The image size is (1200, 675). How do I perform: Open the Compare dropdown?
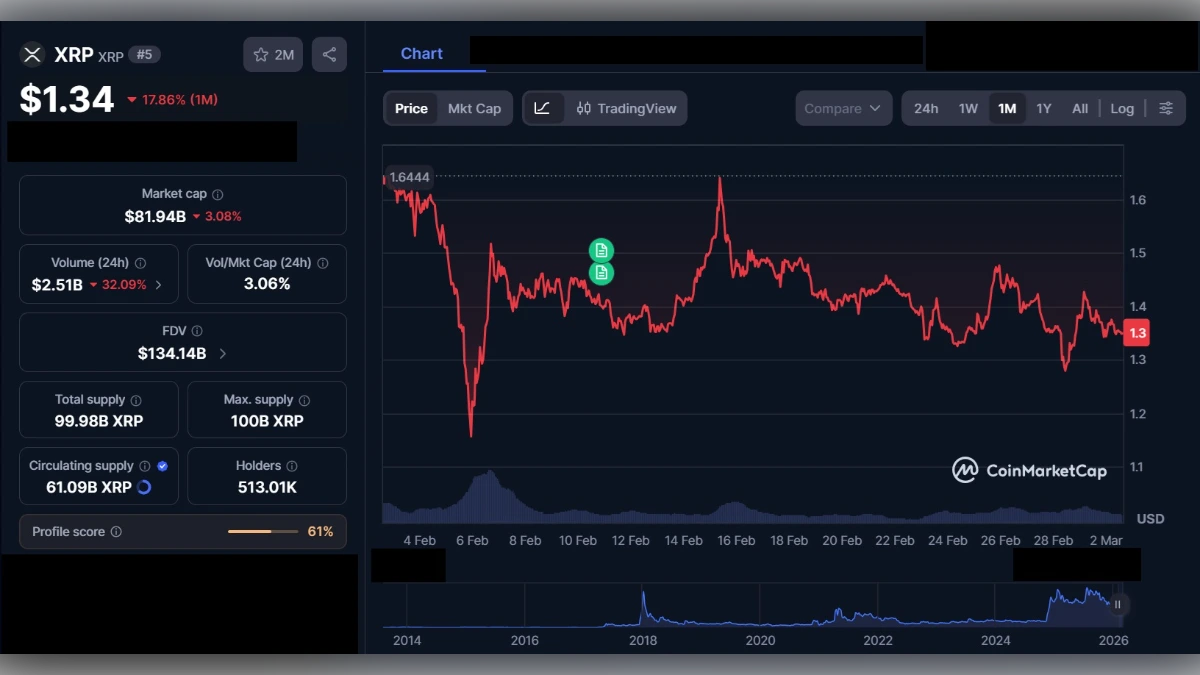(x=843, y=108)
